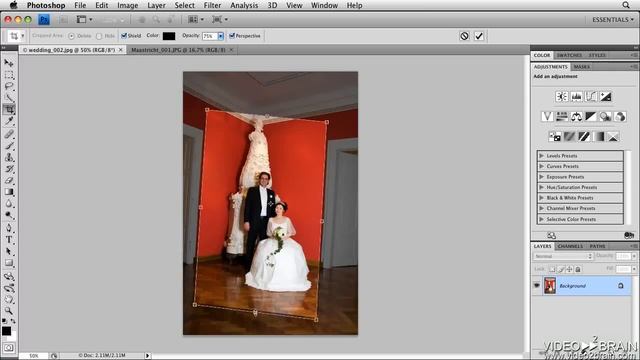Screen dimensions: 640x360
Task: Toggle the Shield checkbox
Action: click(x=124, y=36)
